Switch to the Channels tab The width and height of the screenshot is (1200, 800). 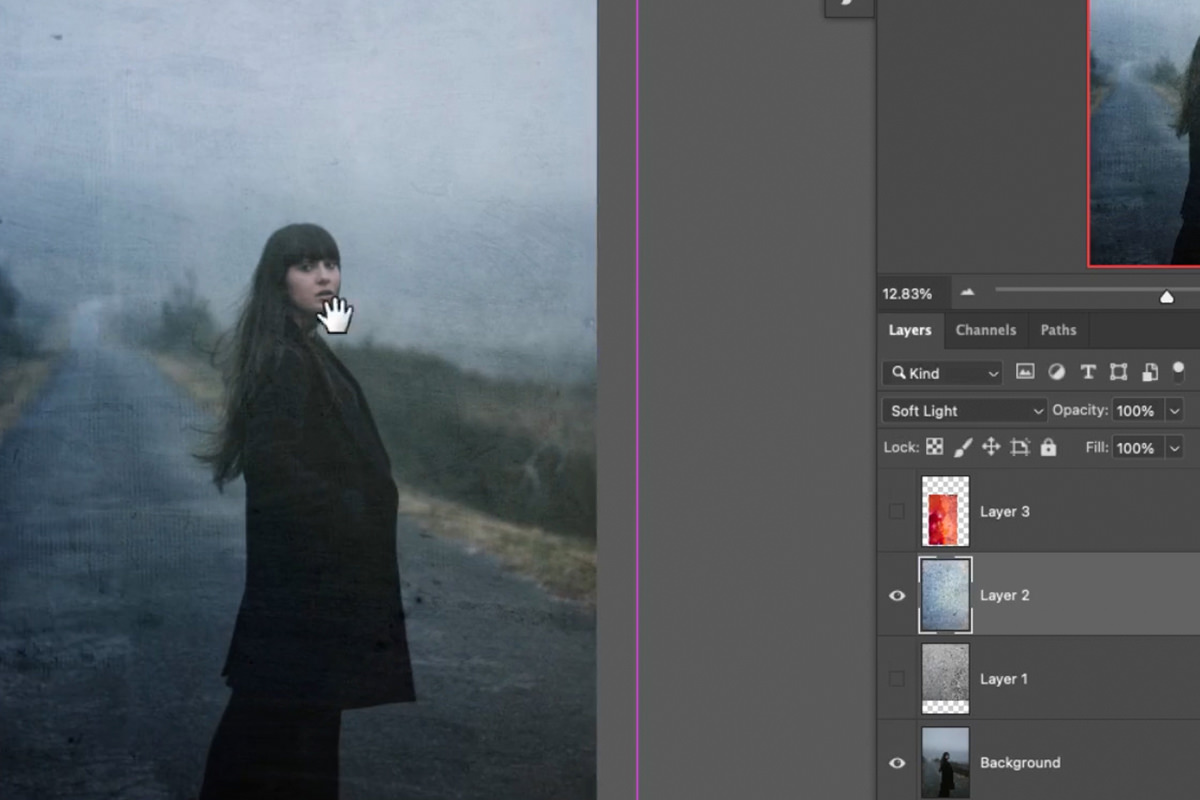[986, 329]
